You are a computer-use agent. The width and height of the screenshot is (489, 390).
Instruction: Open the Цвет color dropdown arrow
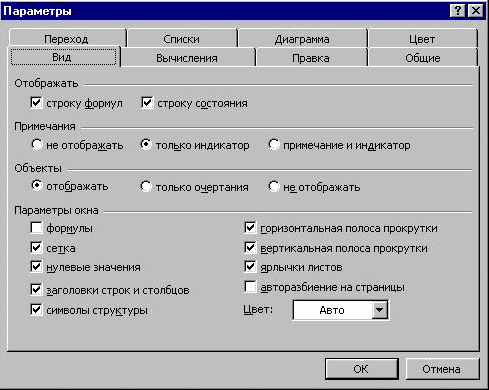pyautogui.click(x=379, y=310)
